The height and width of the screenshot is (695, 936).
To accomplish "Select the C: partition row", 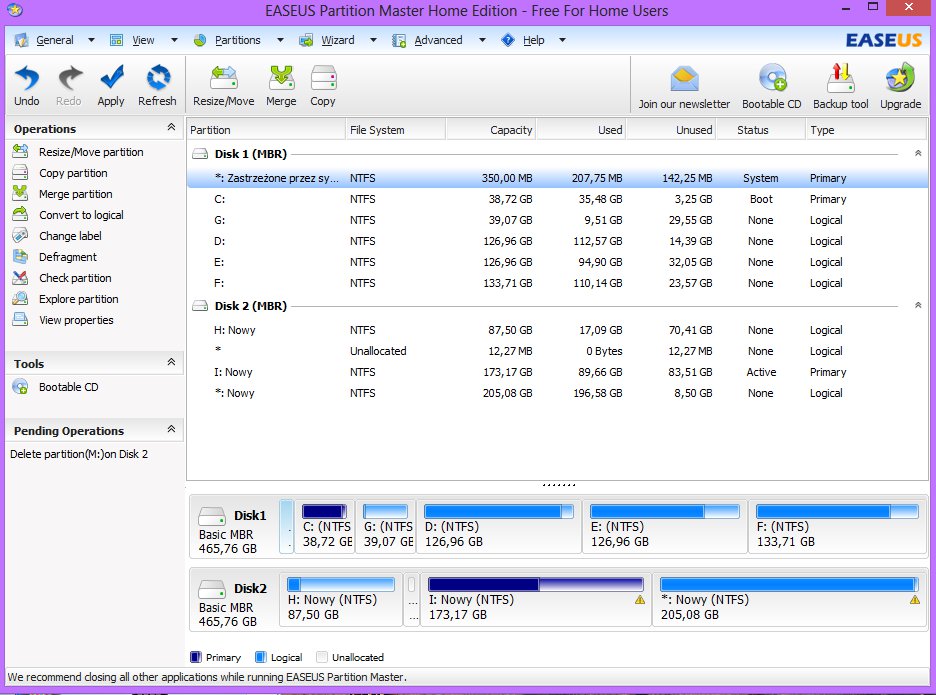I will tap(558, 199).
